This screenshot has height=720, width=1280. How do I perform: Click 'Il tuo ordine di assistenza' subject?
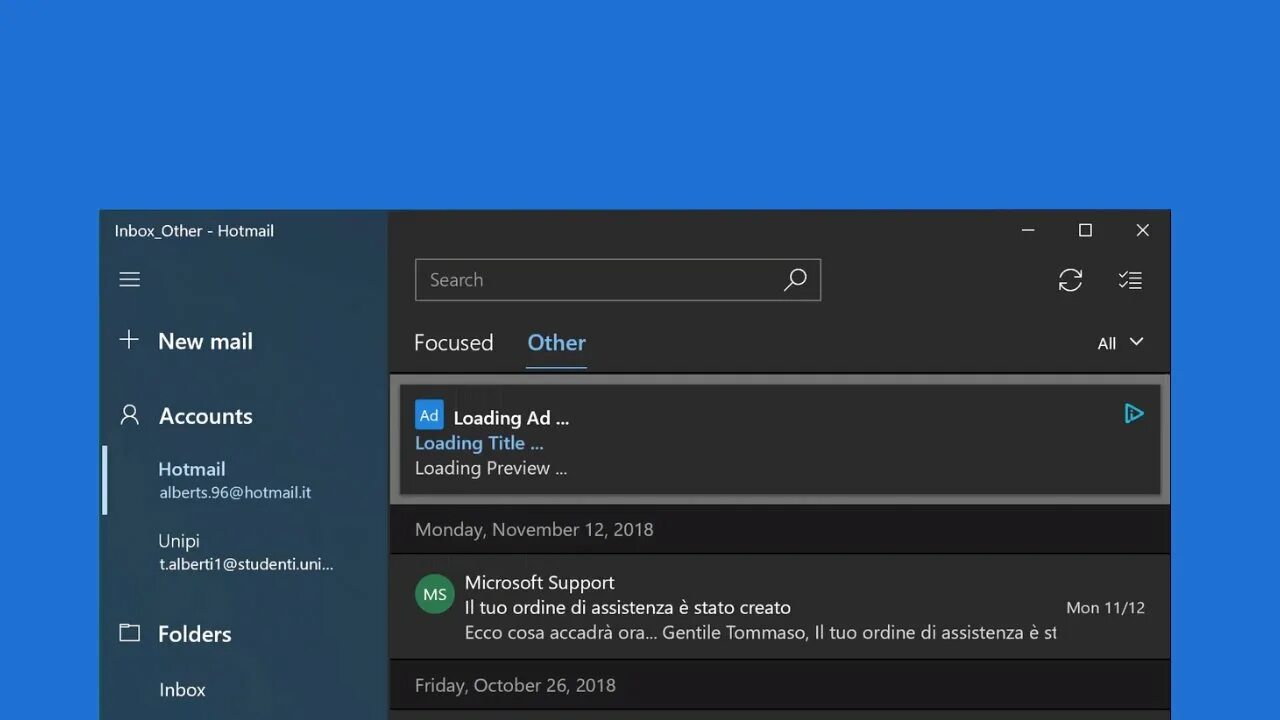click(x=627, y=607)
